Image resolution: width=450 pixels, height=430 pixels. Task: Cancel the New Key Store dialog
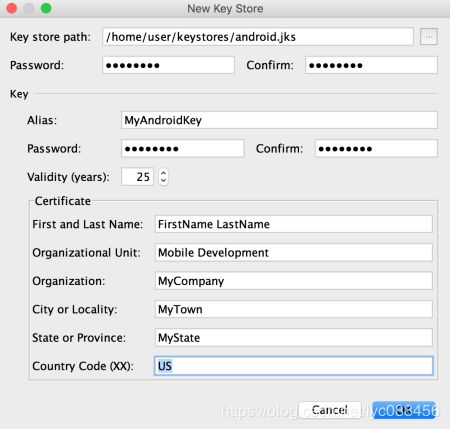[330, 410]
